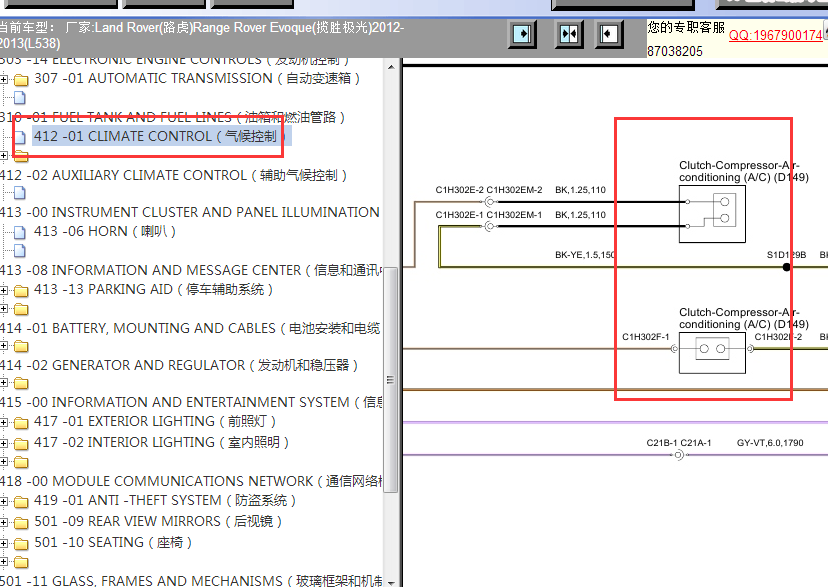Expand the 419-01 ANTI-THEFT SYSTEM node
Image resolution: width=828 pixels, height=587 pixels.
tap(4, 501)
